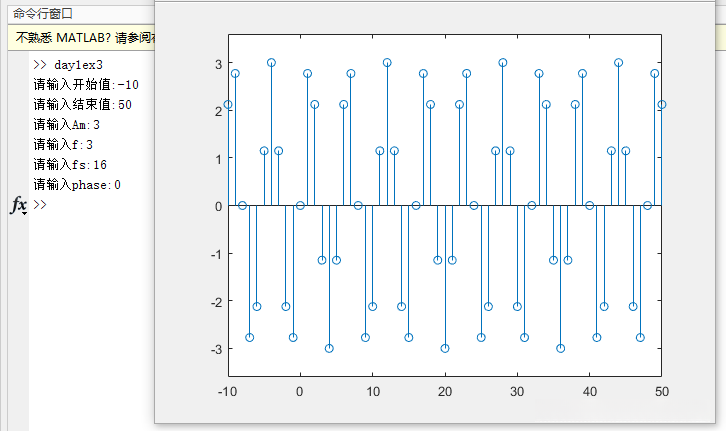The image size is (726, 431).
Task: Select the line 请输入开始值:-10
Action: pos(86,85)
